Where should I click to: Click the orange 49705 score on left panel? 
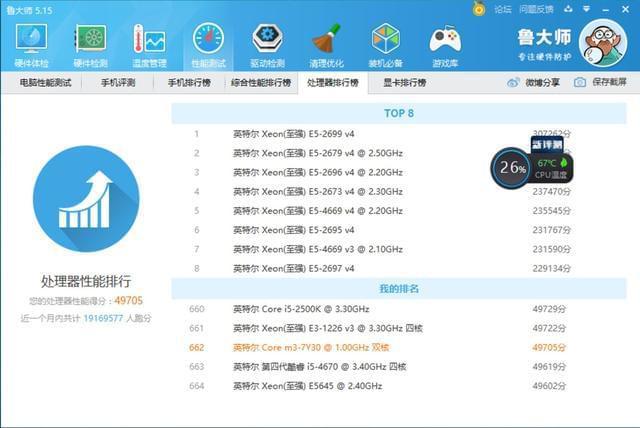click(x=129, y=301)
